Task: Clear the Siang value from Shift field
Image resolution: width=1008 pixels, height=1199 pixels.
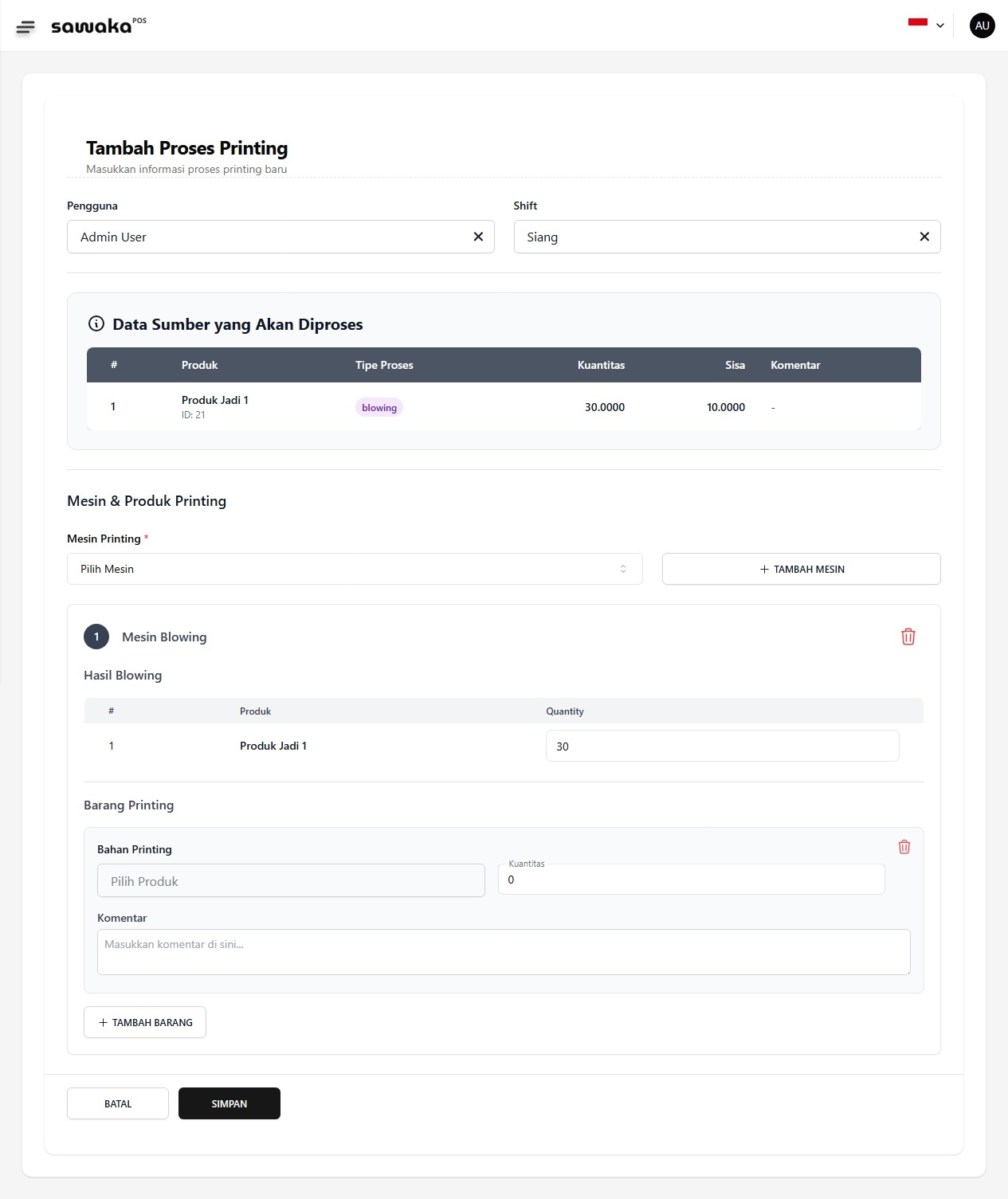Action: (x=924, y=237)
